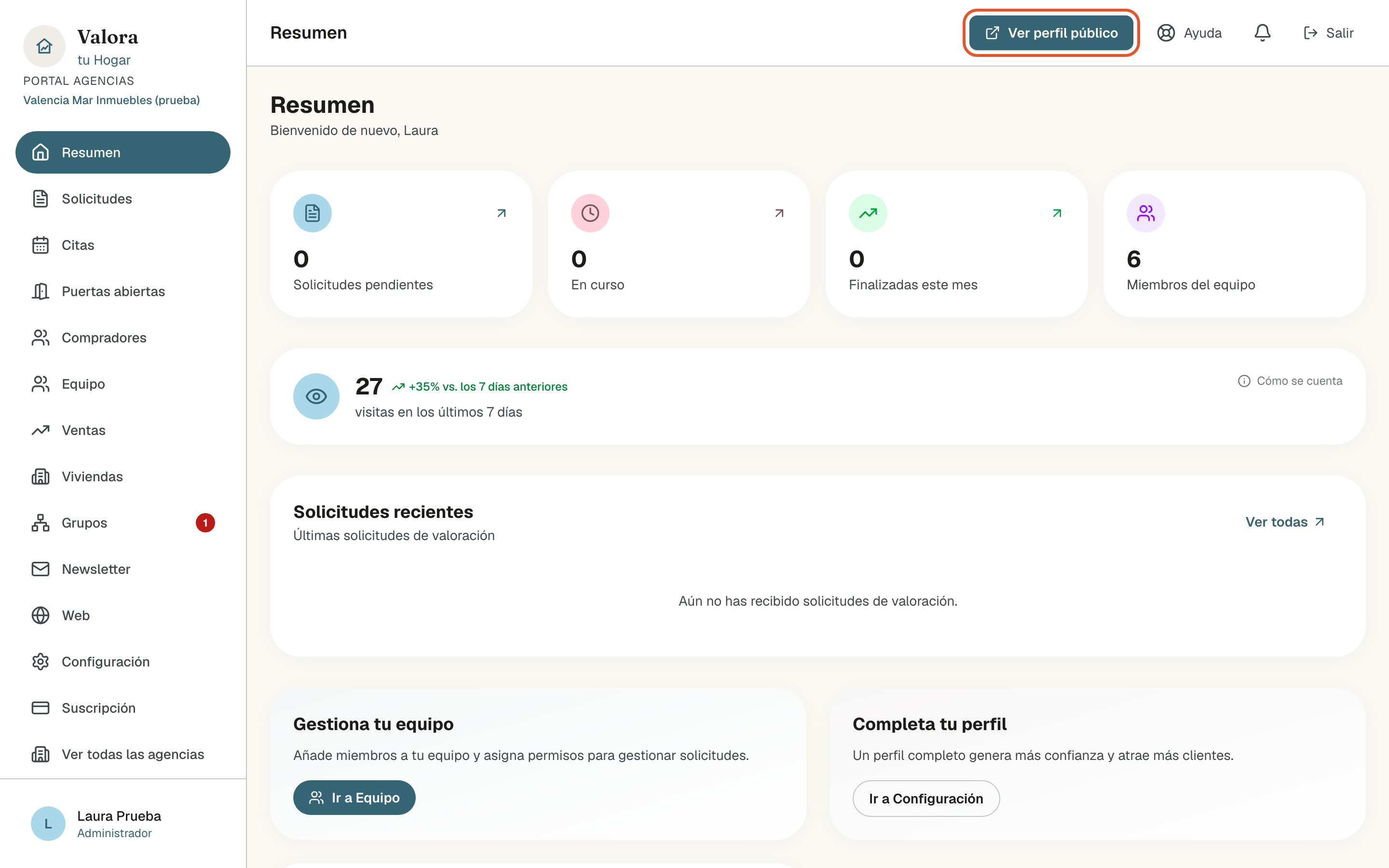Navigate to Web settings
1389x868 pixels.
(x=123, y=615)
